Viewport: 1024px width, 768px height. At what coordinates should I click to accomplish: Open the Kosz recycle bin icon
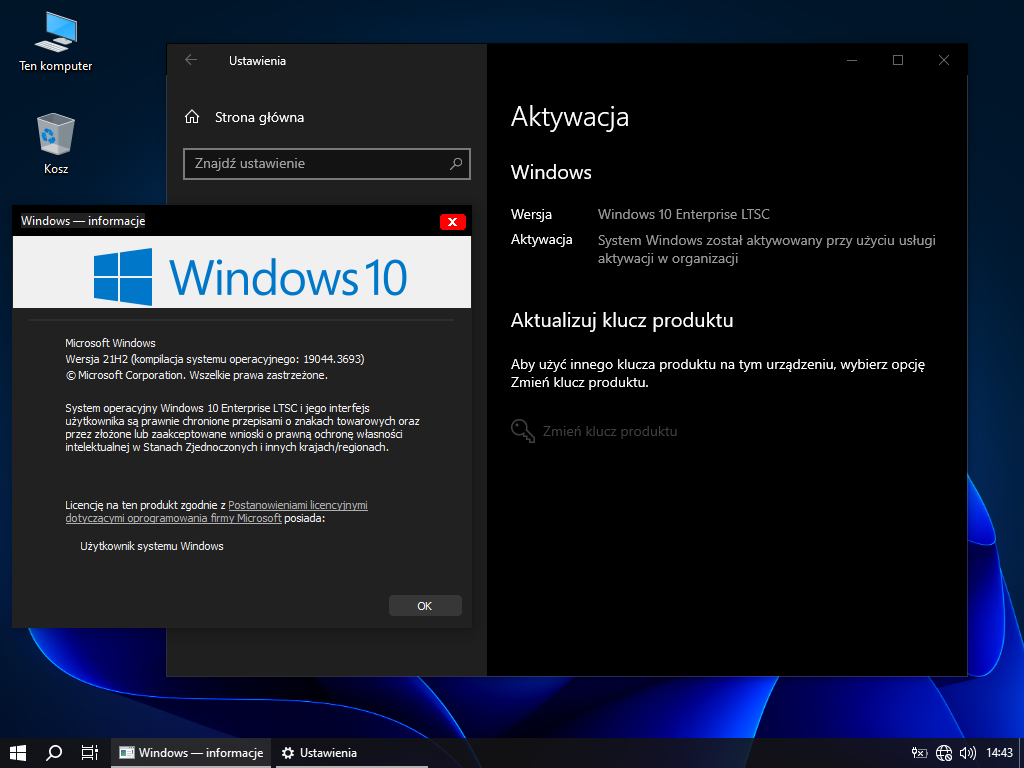(56, 142)
